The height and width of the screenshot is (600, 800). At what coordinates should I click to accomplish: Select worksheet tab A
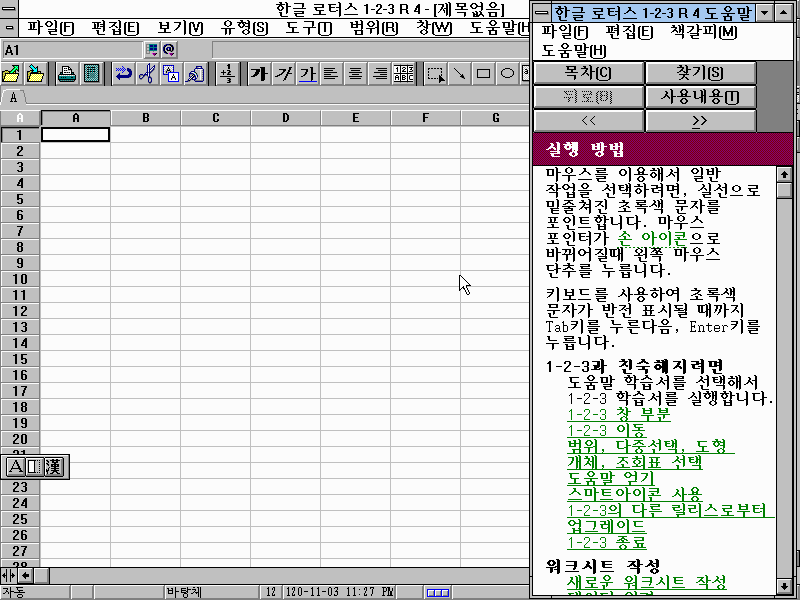(x=13, y=97)
